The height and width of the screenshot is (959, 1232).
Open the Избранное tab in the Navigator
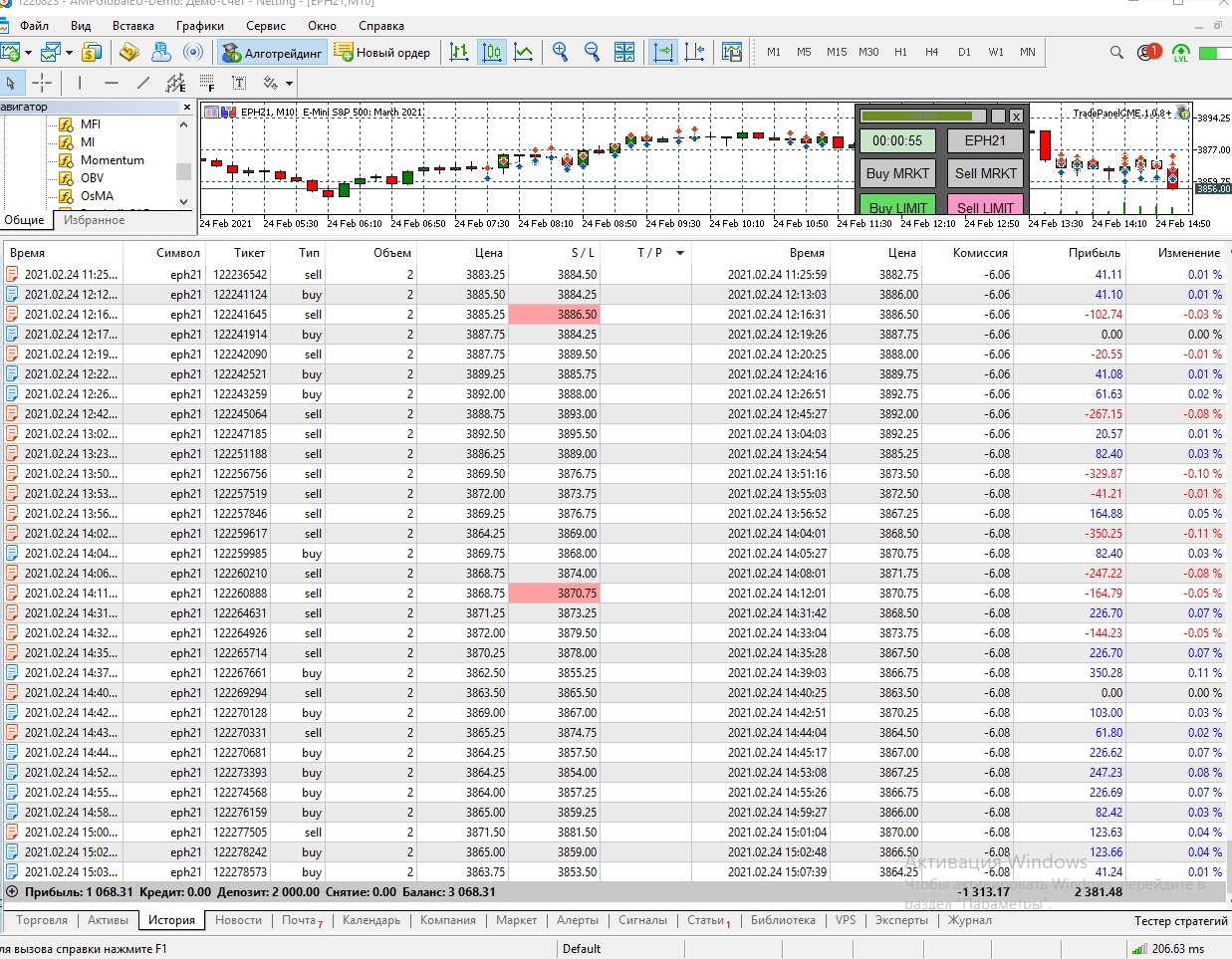[95, 220]
